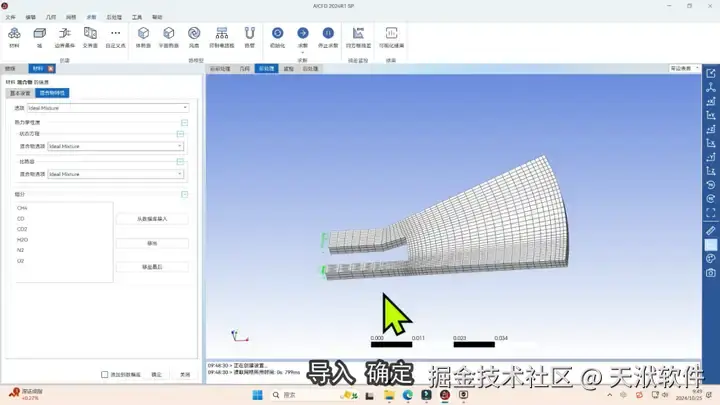This screenshot has height=405, width=720.
Task: Click the visualization results icon
Action: point(391,34)
